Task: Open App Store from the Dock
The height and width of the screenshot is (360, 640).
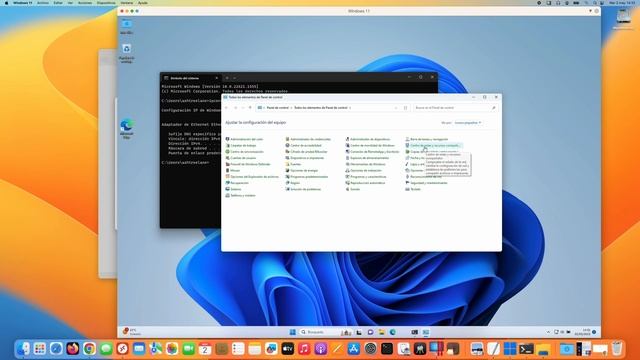Action: tap(353, 349)
